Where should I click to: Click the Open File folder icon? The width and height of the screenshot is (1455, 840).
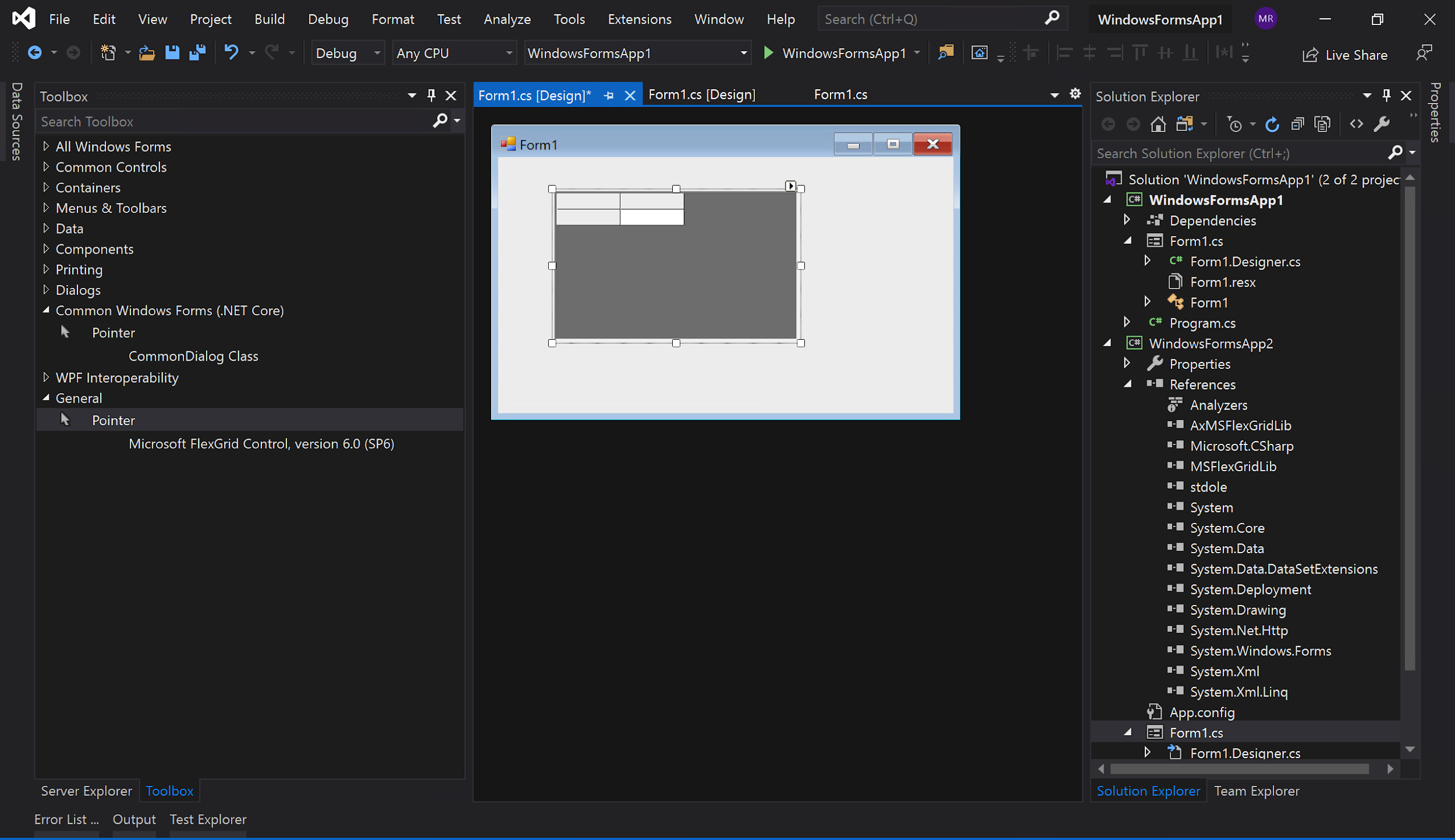pos(147,53)
